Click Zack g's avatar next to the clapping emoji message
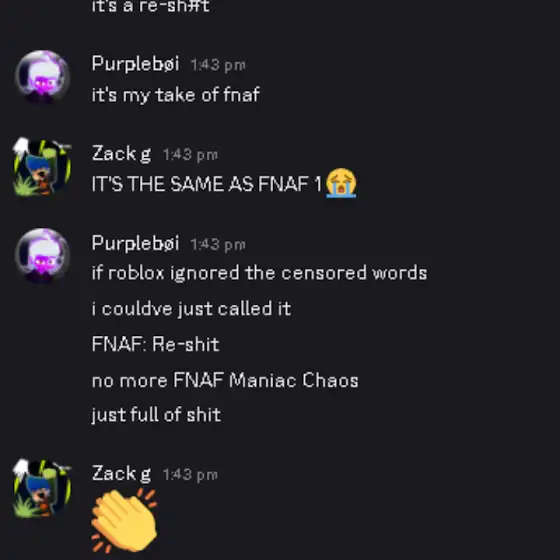This screenshot has height=560, width=560. point(42,488)
